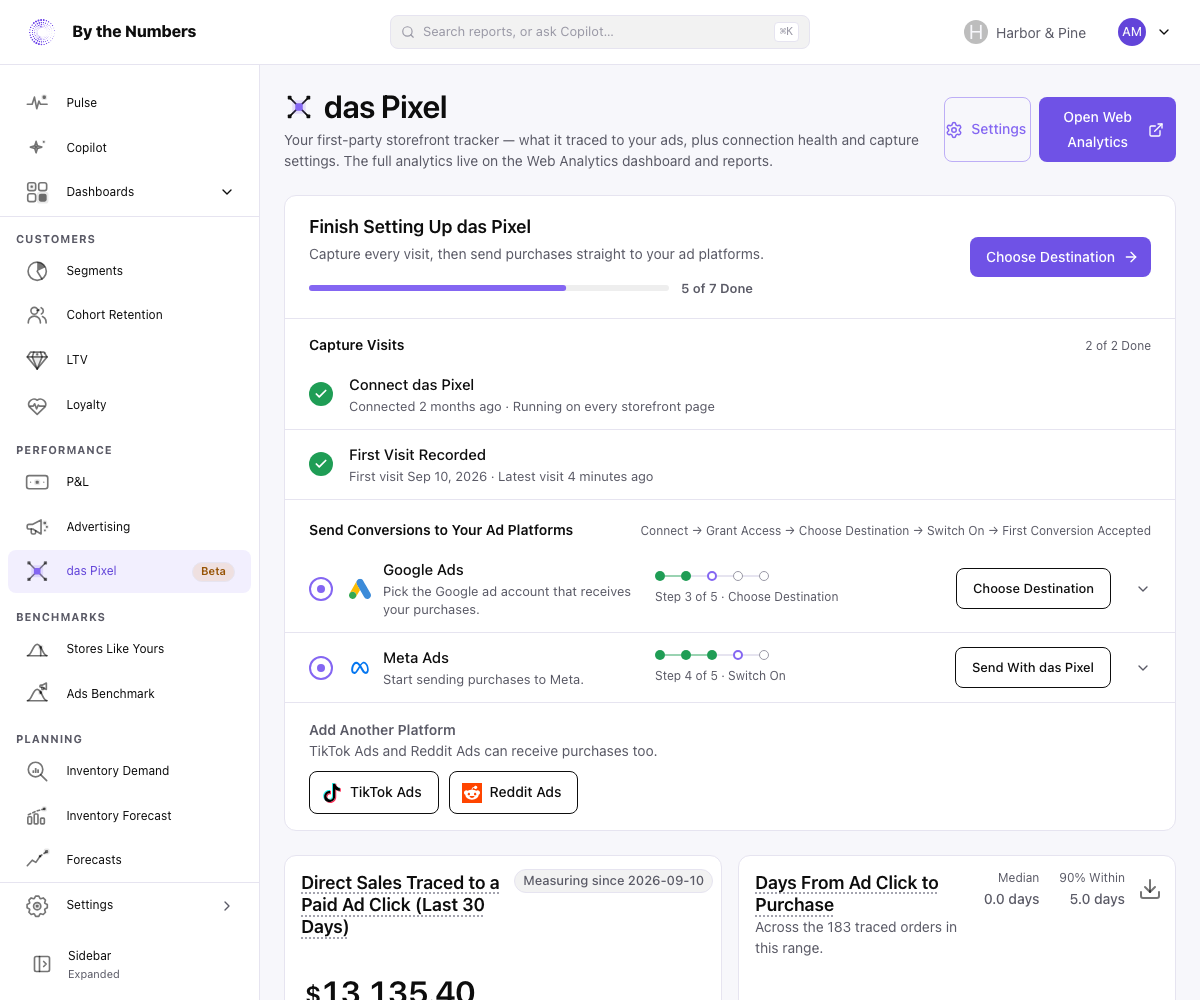Open the Forecasts menu item
The width and height of the screenshot is (1200, 1000).
tap(130, 860)
